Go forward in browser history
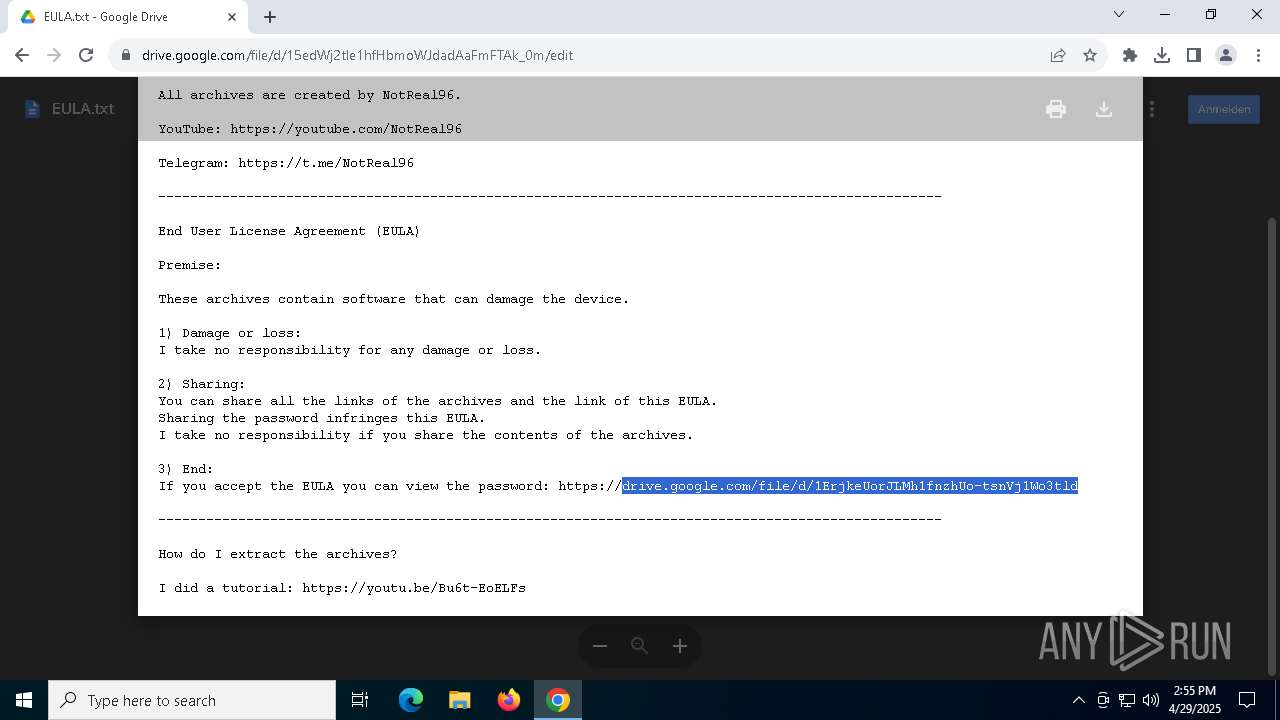Image resolution: width=1280 pixels, height=720 pixels. 54,55
